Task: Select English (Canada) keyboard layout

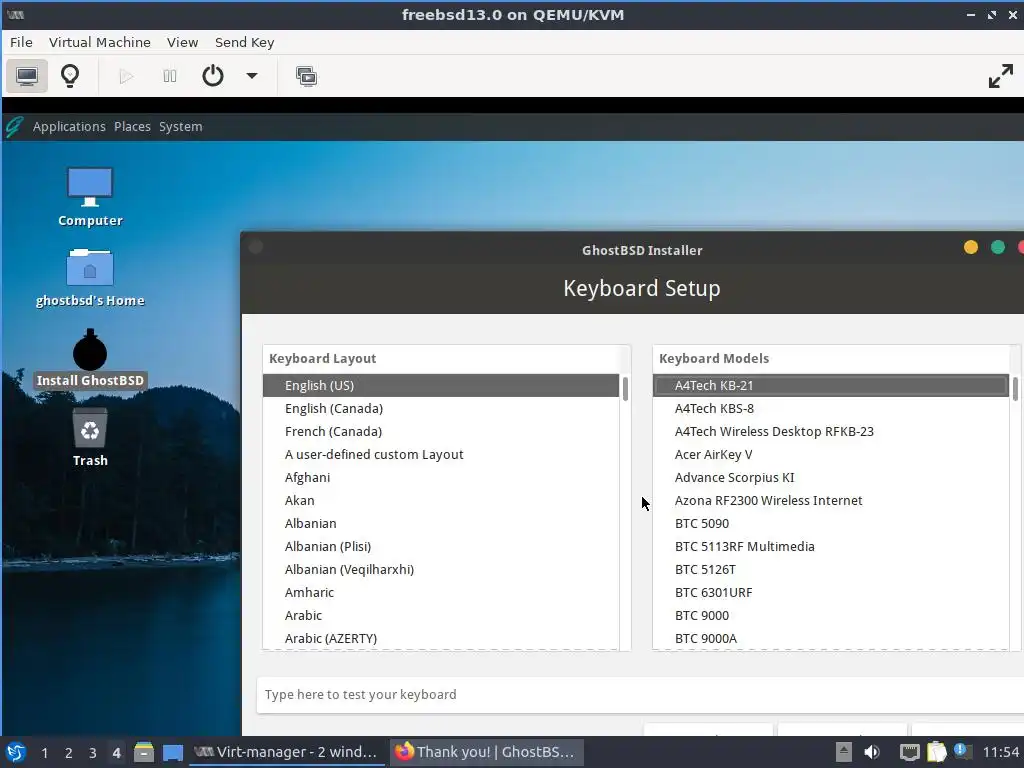Action: pyautogui.click(x=441, y=408)
